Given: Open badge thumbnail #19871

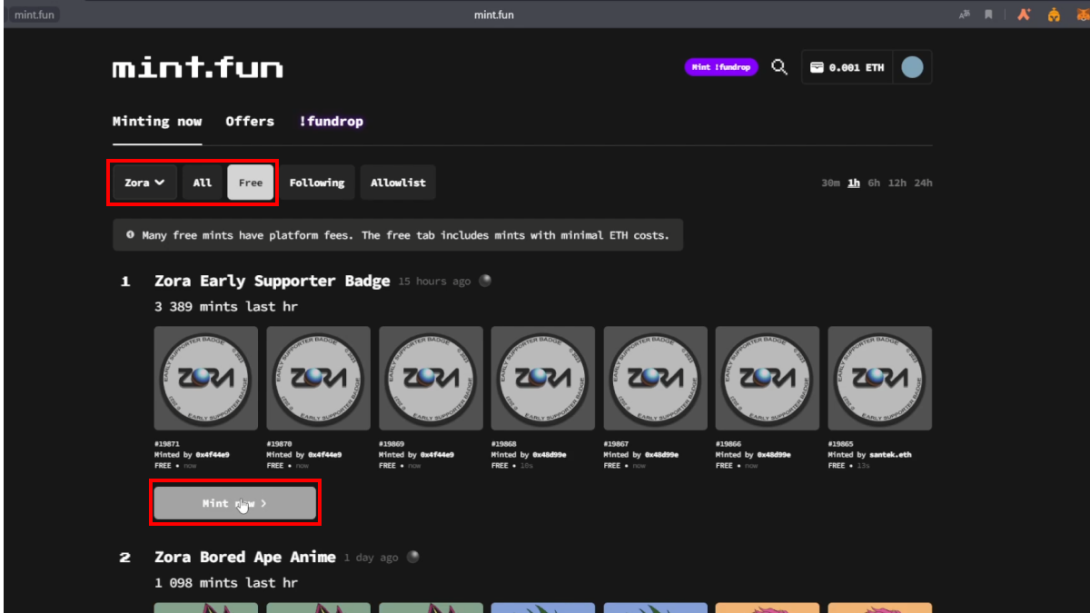Looking at the screenshot, I should [206, 378].
